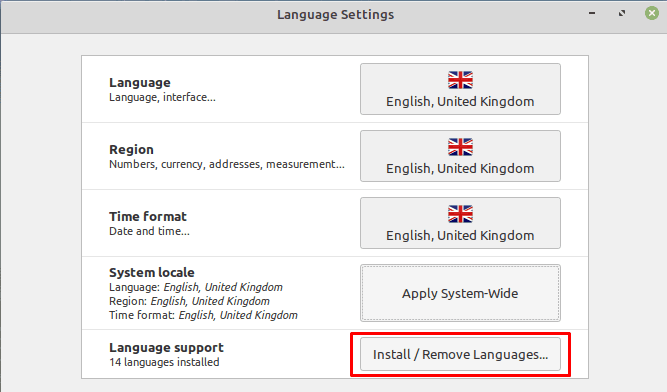Open Install / Remove Languages dialog
Screen dimensions: 667x392
point(460,354)
